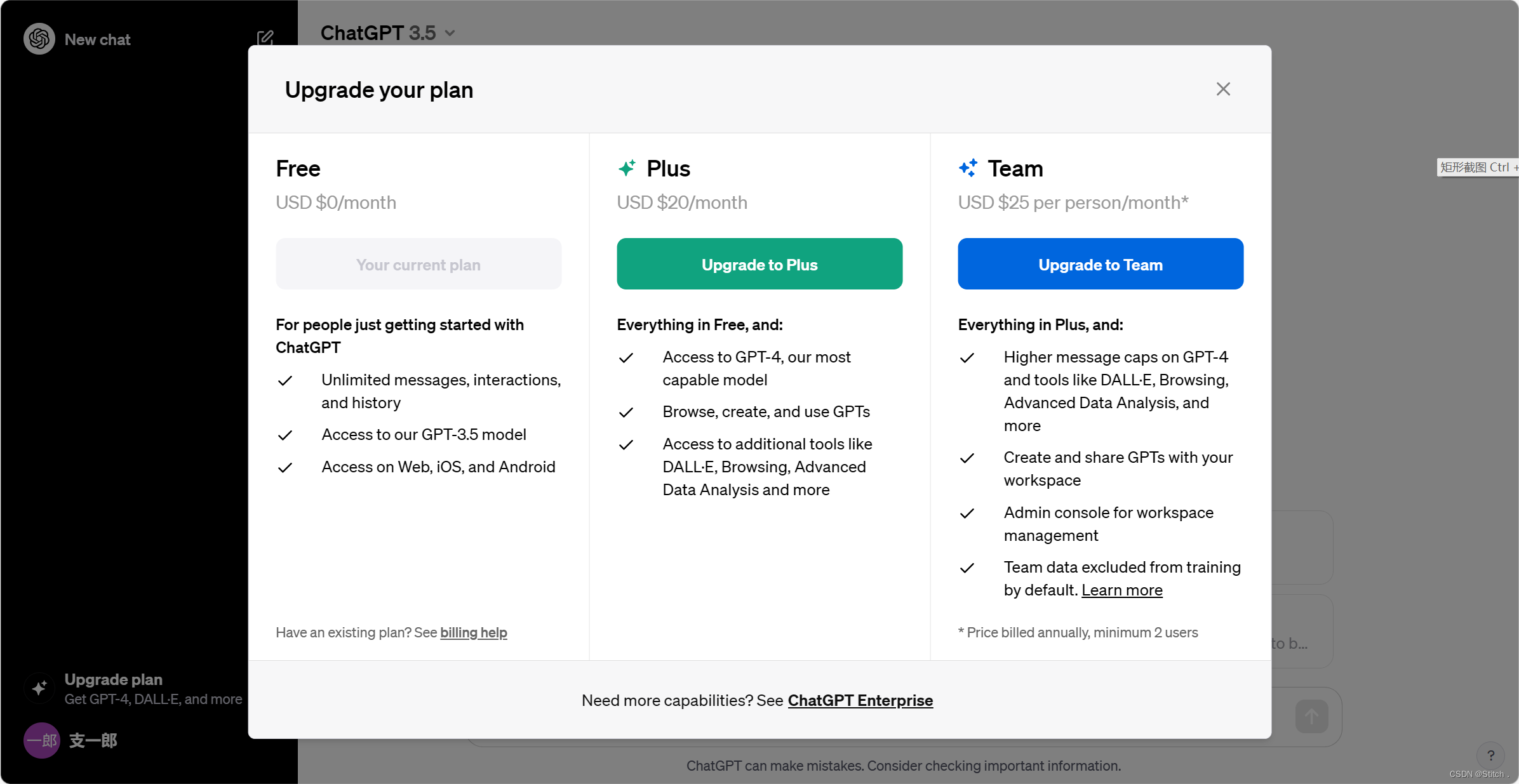
Task: Expand the ChatGPT version dropdown selector
Action: point(387,33)
